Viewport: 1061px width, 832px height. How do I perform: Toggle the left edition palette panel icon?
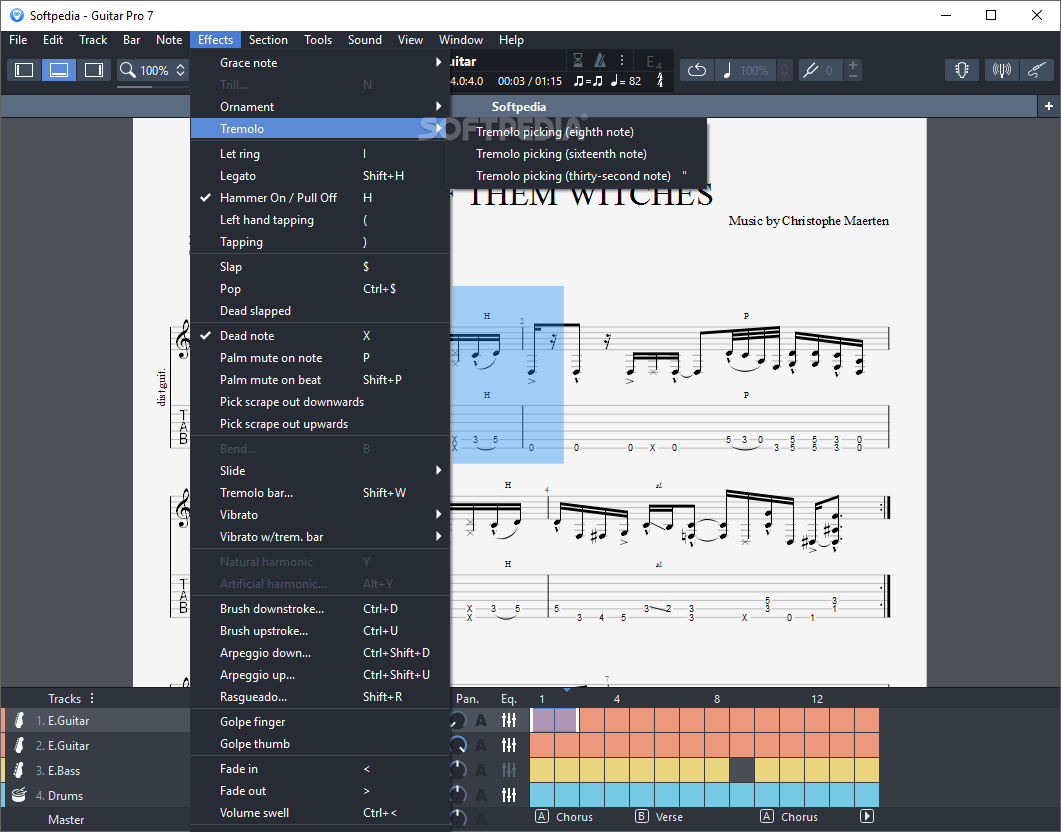(24, 70)
